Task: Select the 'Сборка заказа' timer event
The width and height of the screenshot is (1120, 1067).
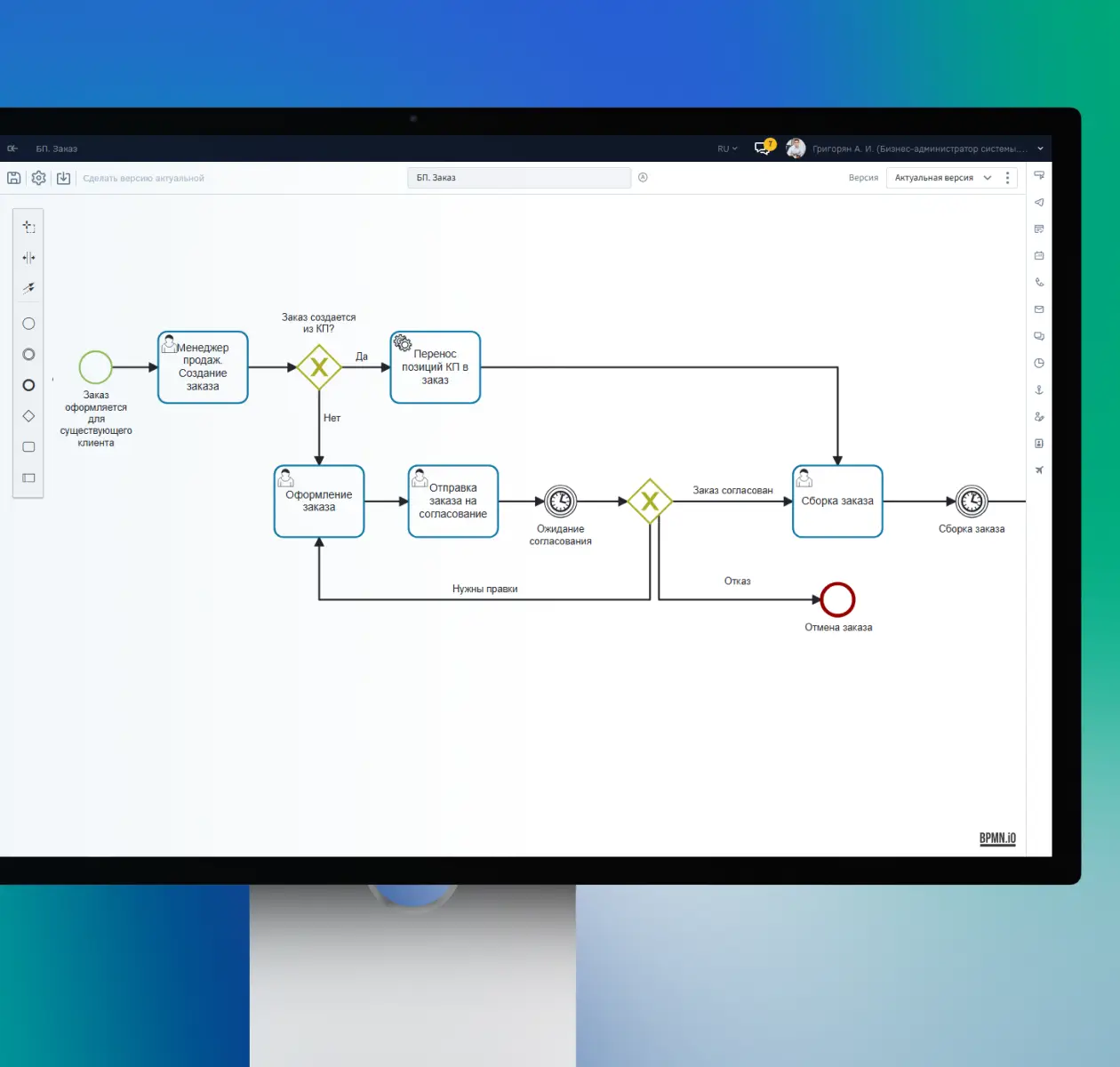Action: pyautogui.click(x=972, y=501)
